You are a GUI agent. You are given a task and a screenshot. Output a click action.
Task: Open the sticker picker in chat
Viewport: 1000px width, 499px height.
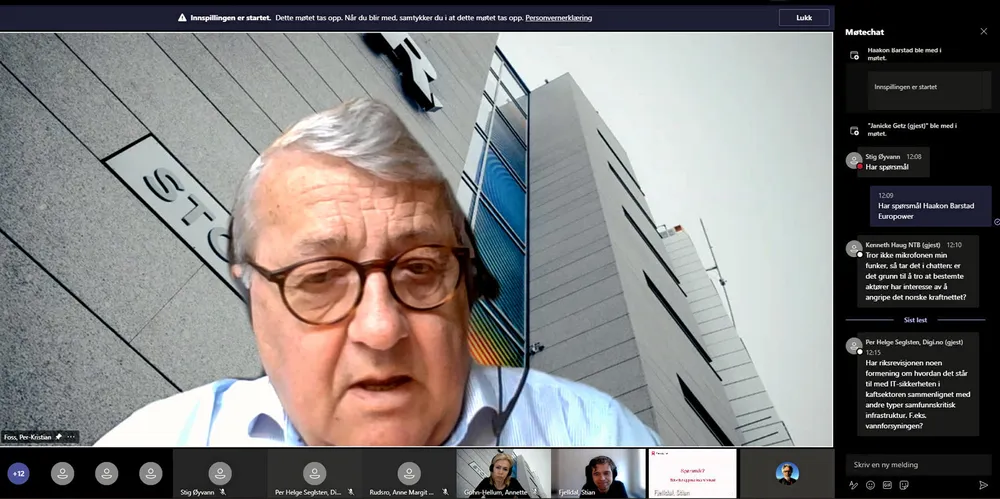tap(904, 485)
